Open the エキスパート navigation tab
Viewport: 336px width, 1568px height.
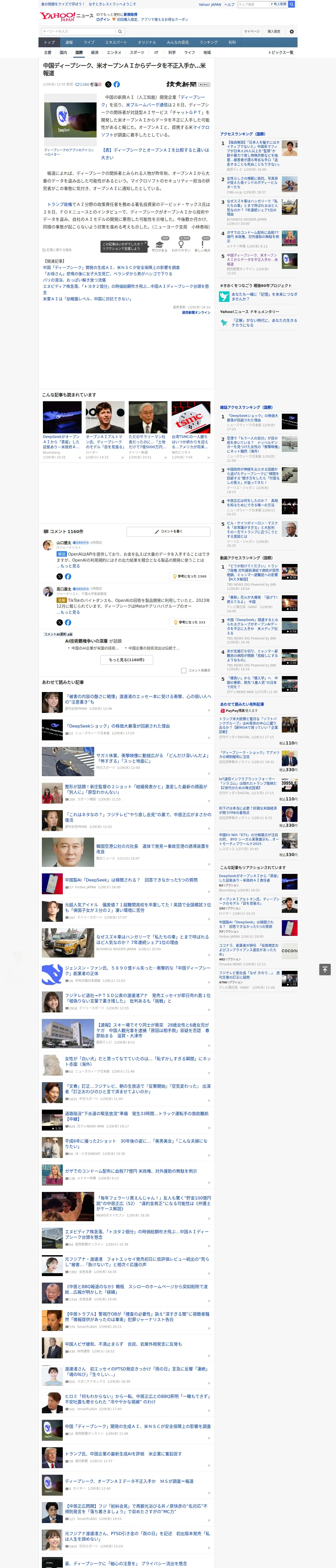pos(116,43)
